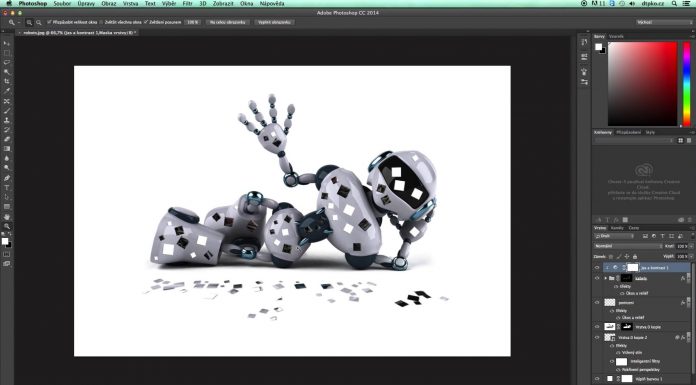Select the Dodge tool
Screen dimensions: 696x385
pos(7,168)
